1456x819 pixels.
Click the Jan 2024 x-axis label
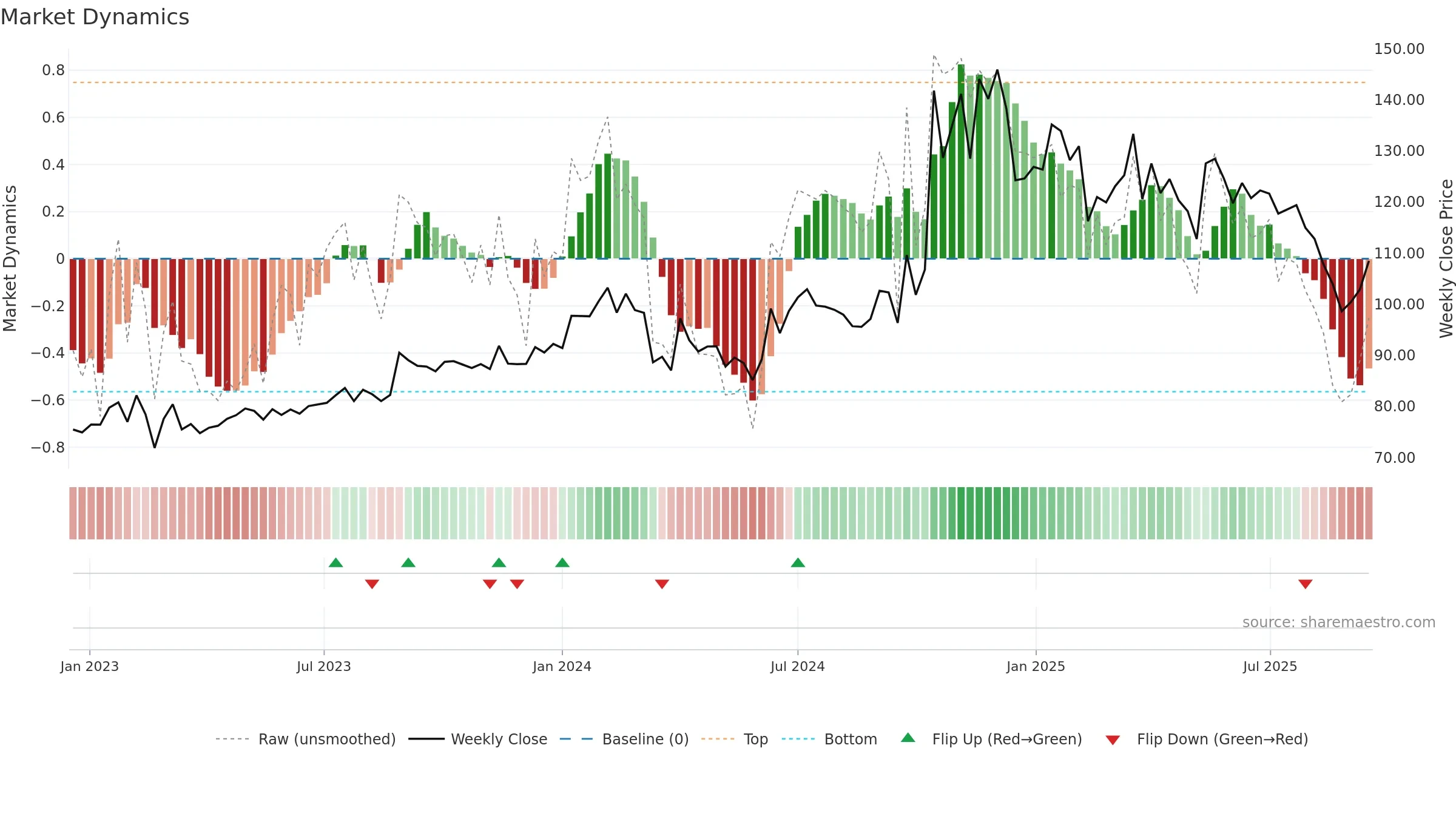562,666
